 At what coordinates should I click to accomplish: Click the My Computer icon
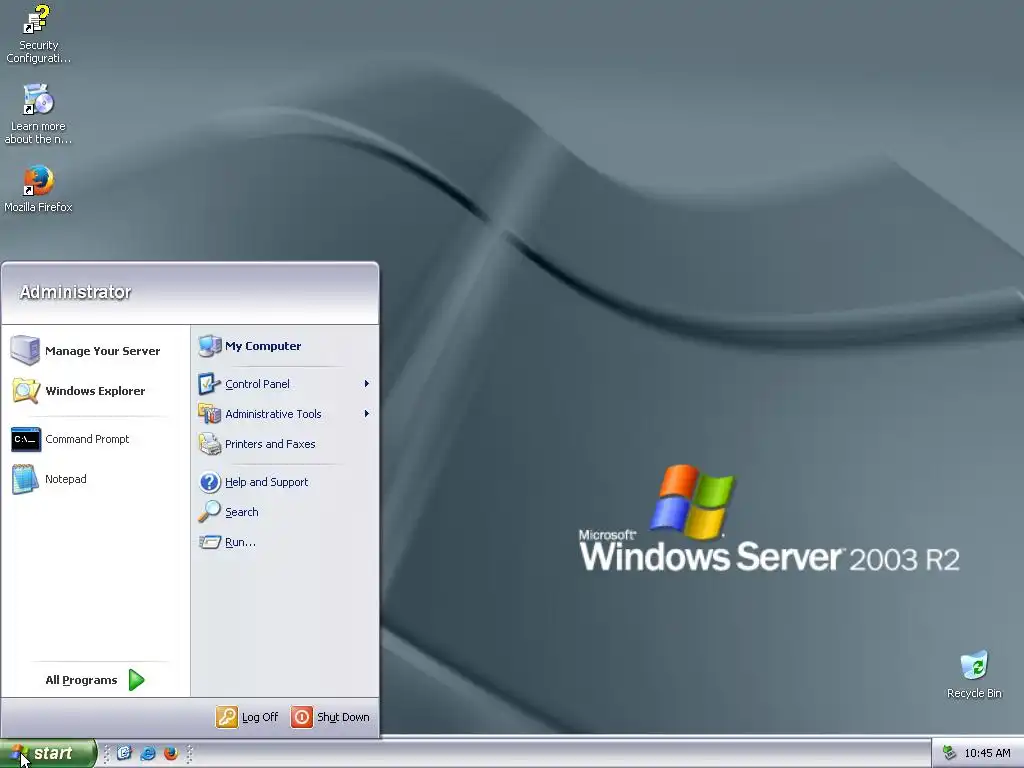(x=210, y=345)
